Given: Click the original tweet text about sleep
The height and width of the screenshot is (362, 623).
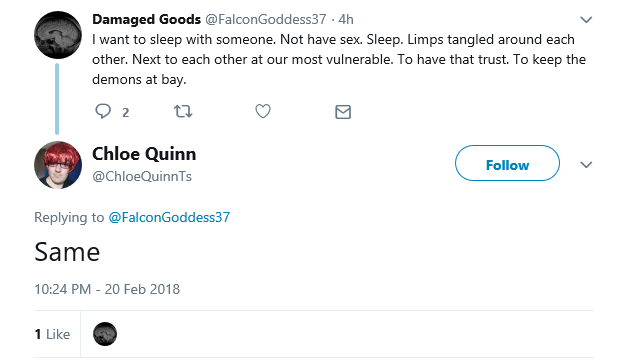Looking at the screenshot, I should tap(339, 59).
